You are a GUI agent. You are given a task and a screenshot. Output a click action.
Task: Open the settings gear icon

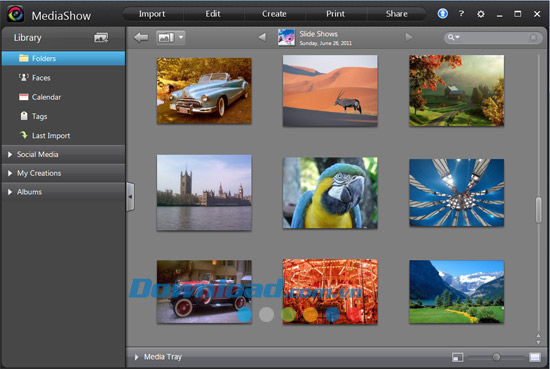pyautogui.click(x=481, y=14)
